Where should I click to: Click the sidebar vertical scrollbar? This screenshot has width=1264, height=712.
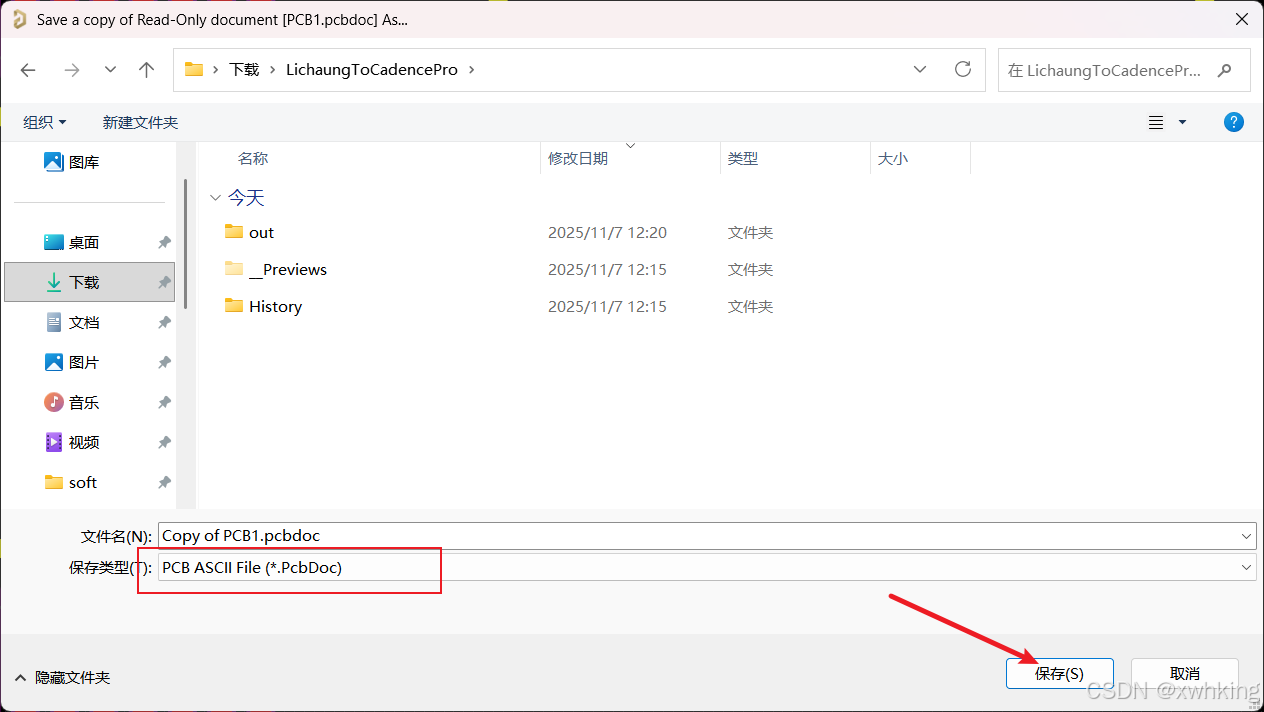pyautogui.click(x=185, y=242)
